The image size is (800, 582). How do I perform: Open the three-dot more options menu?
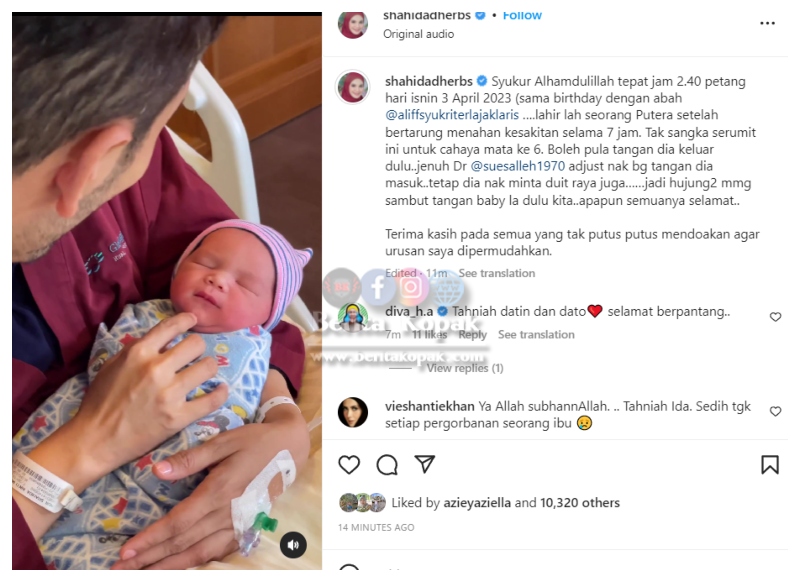pos(767,23)
